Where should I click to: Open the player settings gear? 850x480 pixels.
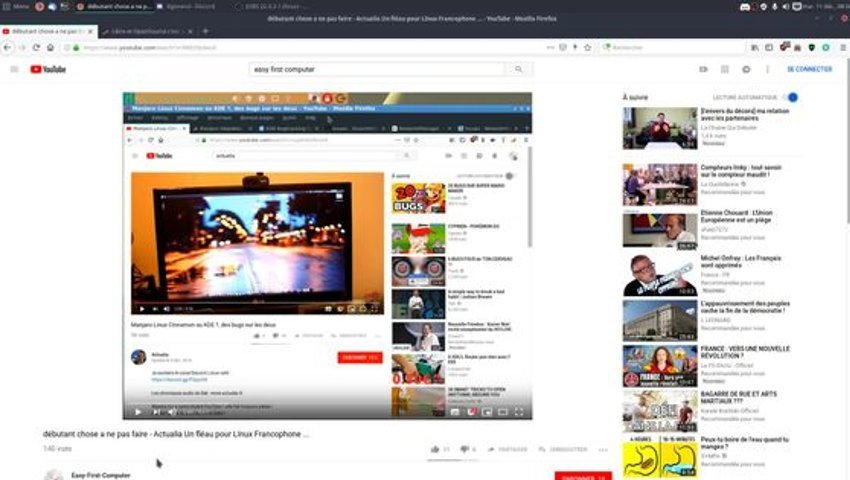click(472, 412)
